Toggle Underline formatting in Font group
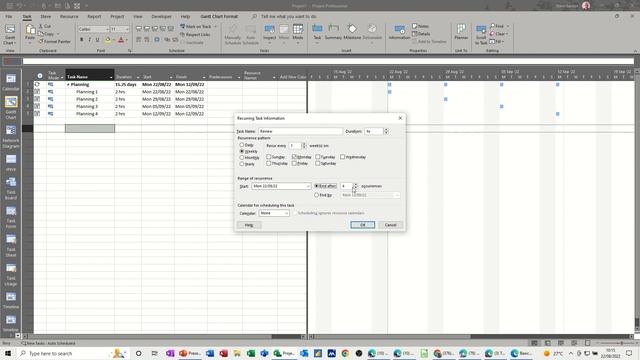The width and height of the screenshot is (640, 360). point(97,40)
